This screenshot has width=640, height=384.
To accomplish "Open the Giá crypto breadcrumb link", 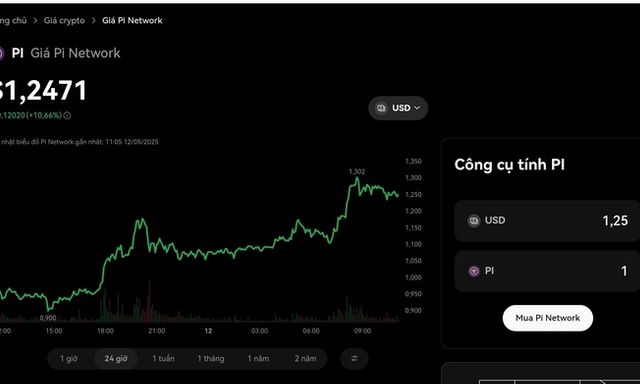I will click(64, 20).
